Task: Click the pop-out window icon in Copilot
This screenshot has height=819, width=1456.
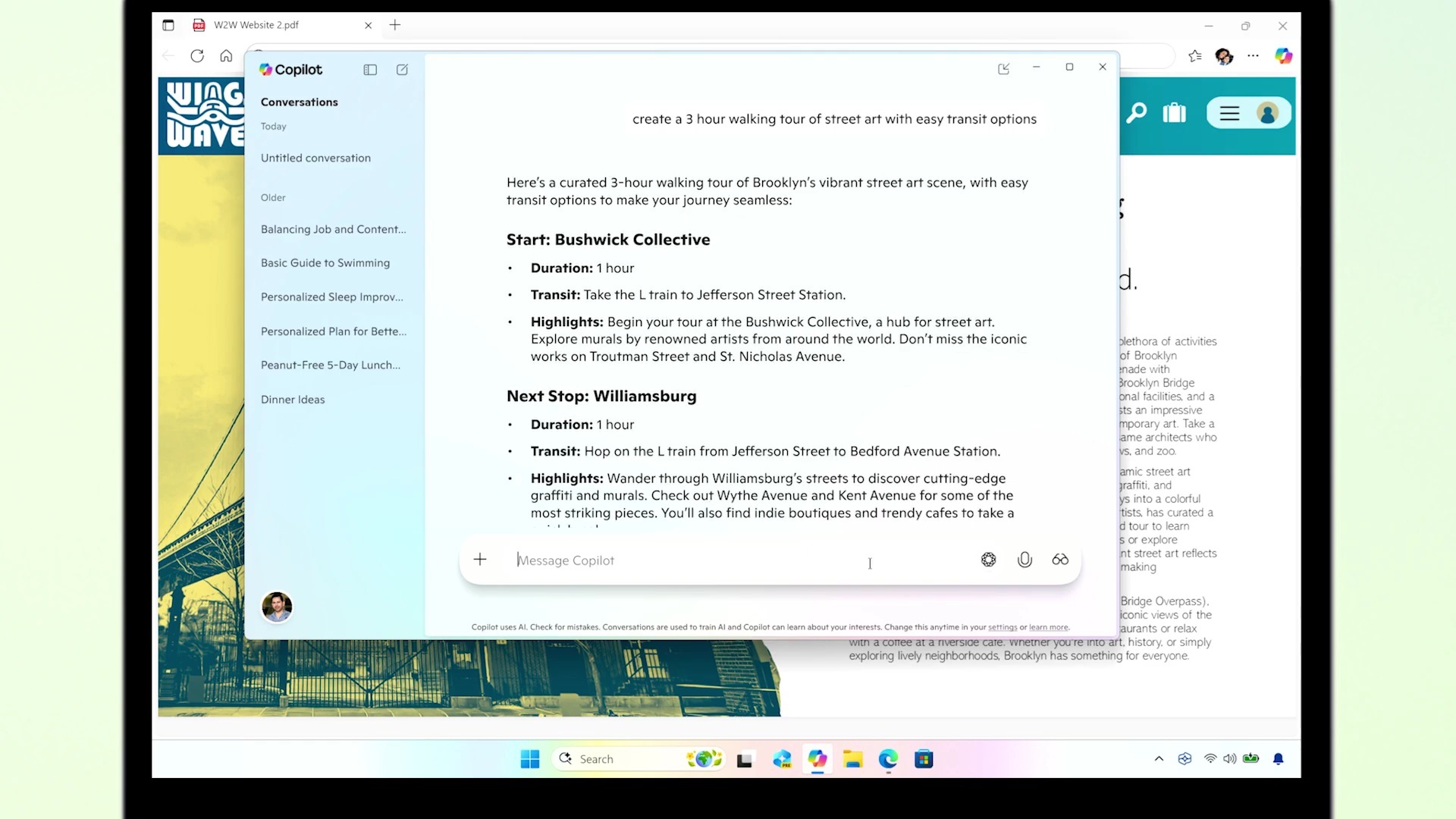Action: click(1004, 68)
